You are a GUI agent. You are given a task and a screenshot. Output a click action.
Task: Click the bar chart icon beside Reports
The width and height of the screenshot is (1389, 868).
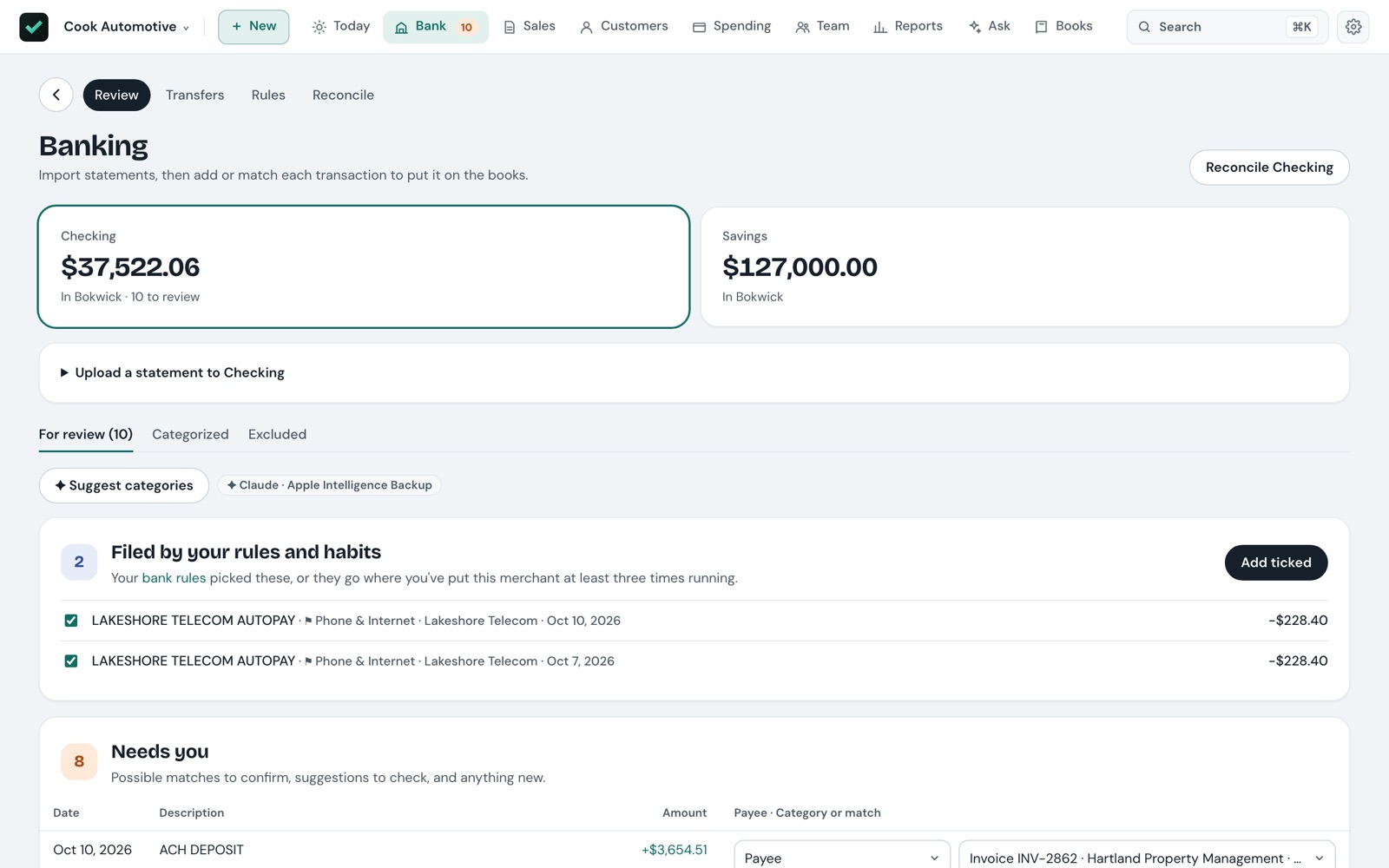(x=880, y=28)
